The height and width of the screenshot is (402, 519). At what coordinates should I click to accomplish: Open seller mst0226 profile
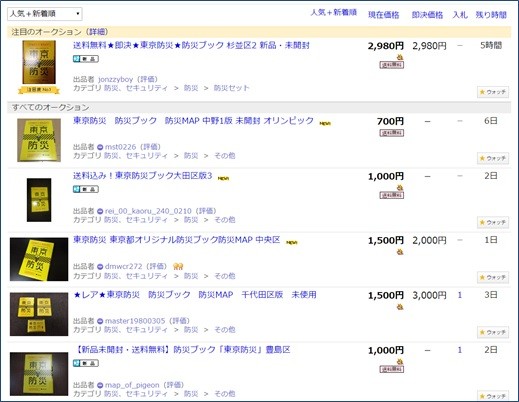pyautogui.click(x=121, y=147)
